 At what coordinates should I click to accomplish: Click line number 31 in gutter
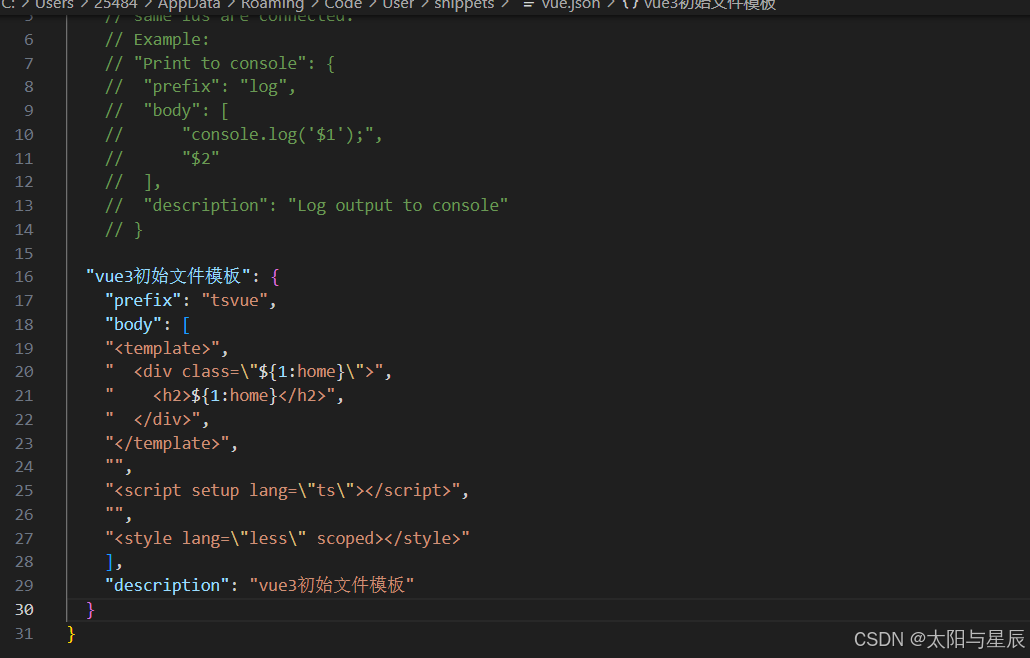pyautogui.click(x=24, y=634)
